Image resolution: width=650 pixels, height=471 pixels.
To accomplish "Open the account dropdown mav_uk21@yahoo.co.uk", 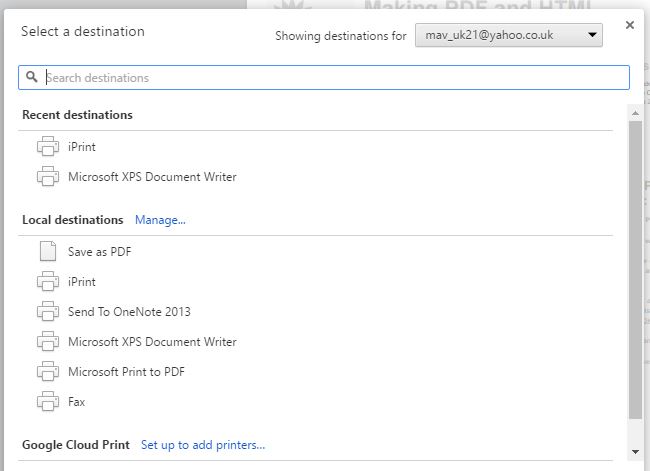I will tap(509, 35).
